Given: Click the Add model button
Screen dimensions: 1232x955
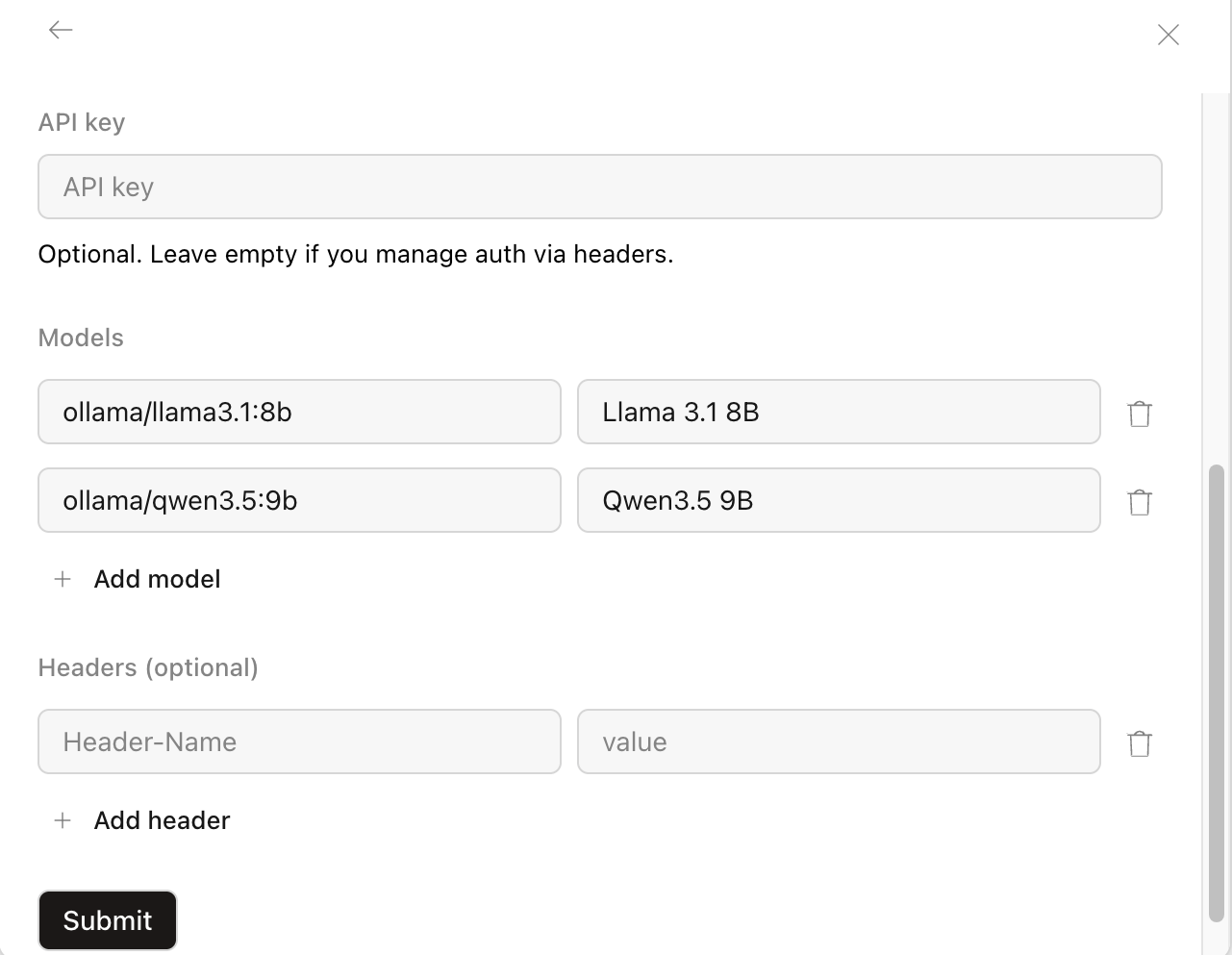Looking at the screenshot, I should click(x=157, y=579).
